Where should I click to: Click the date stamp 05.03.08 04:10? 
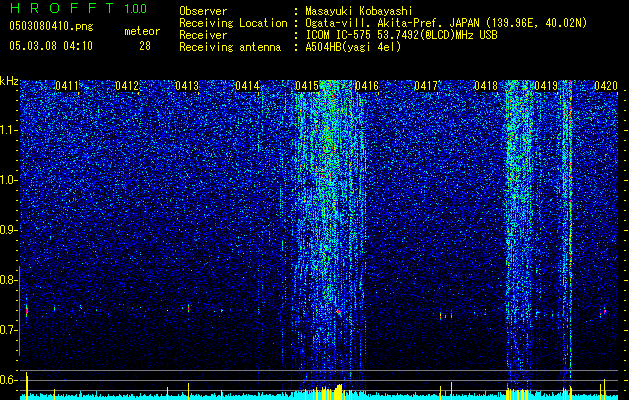point(51,45)
